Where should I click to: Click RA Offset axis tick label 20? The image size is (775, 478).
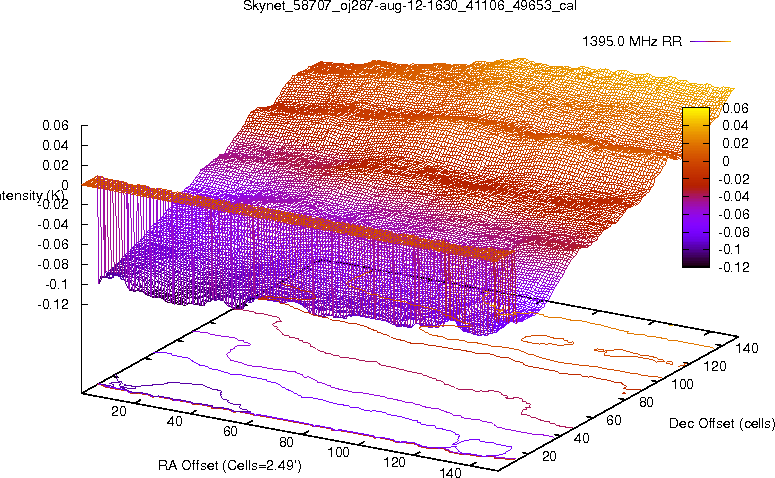119,411
